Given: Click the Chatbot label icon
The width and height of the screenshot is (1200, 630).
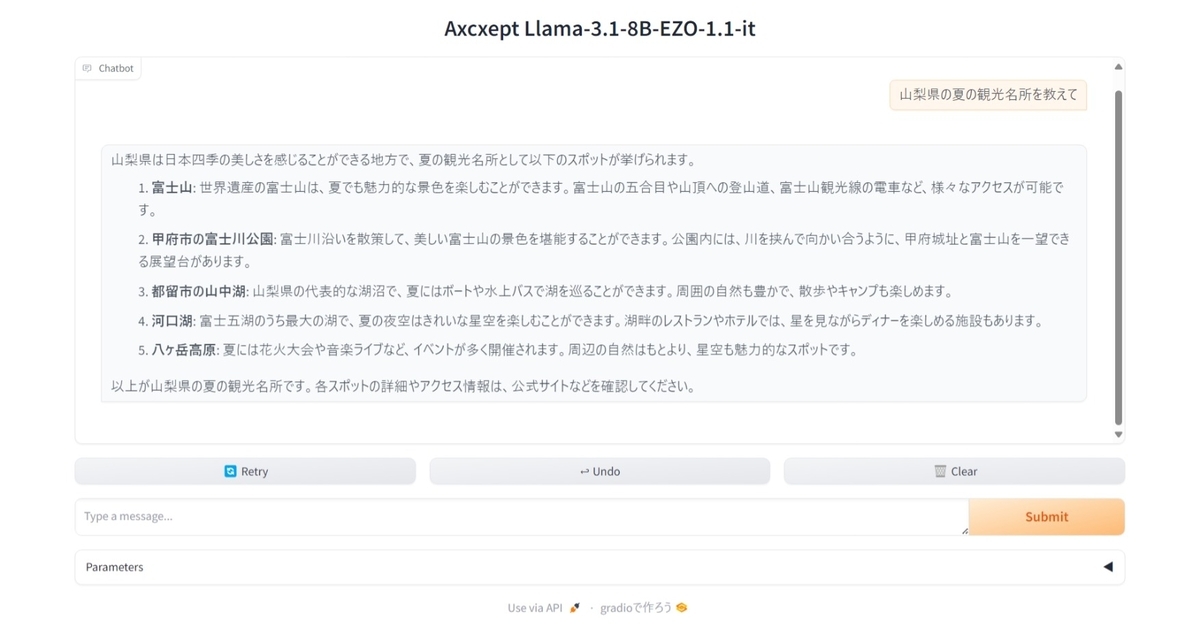Looking at the screenshot, I should pyautogui.click(x=88, y=68).
